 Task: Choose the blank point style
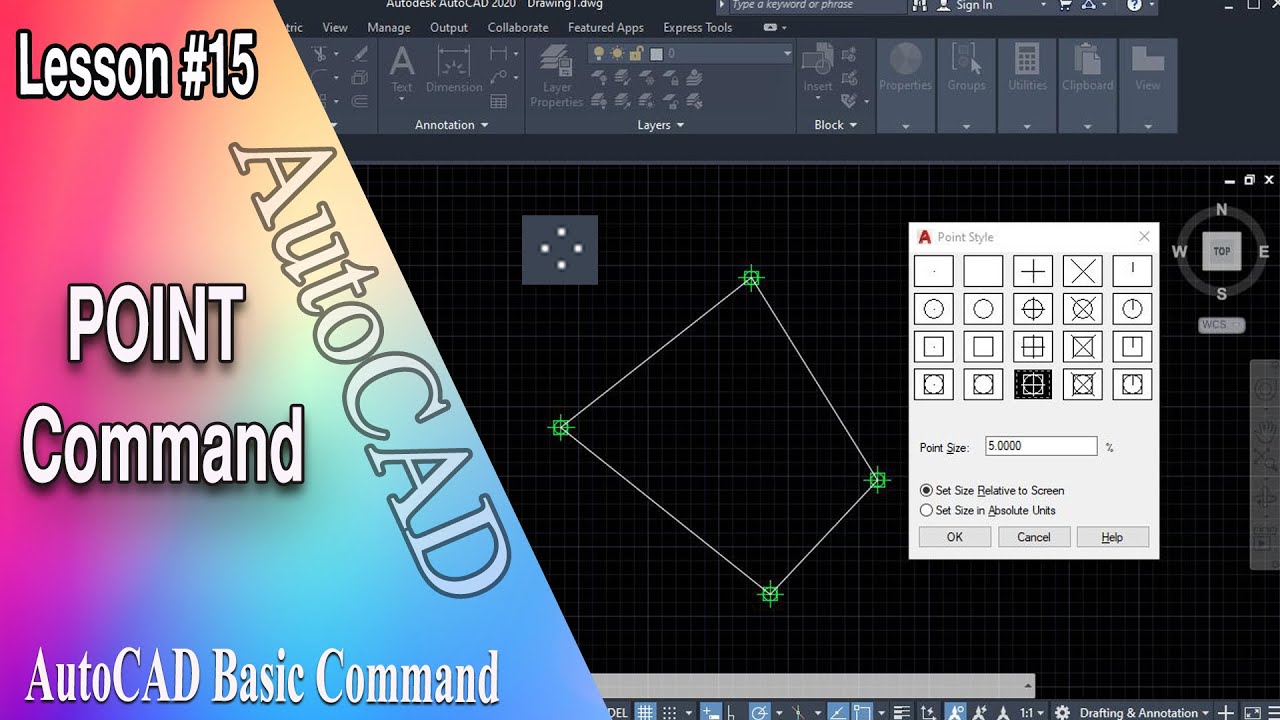pos(983,271)
